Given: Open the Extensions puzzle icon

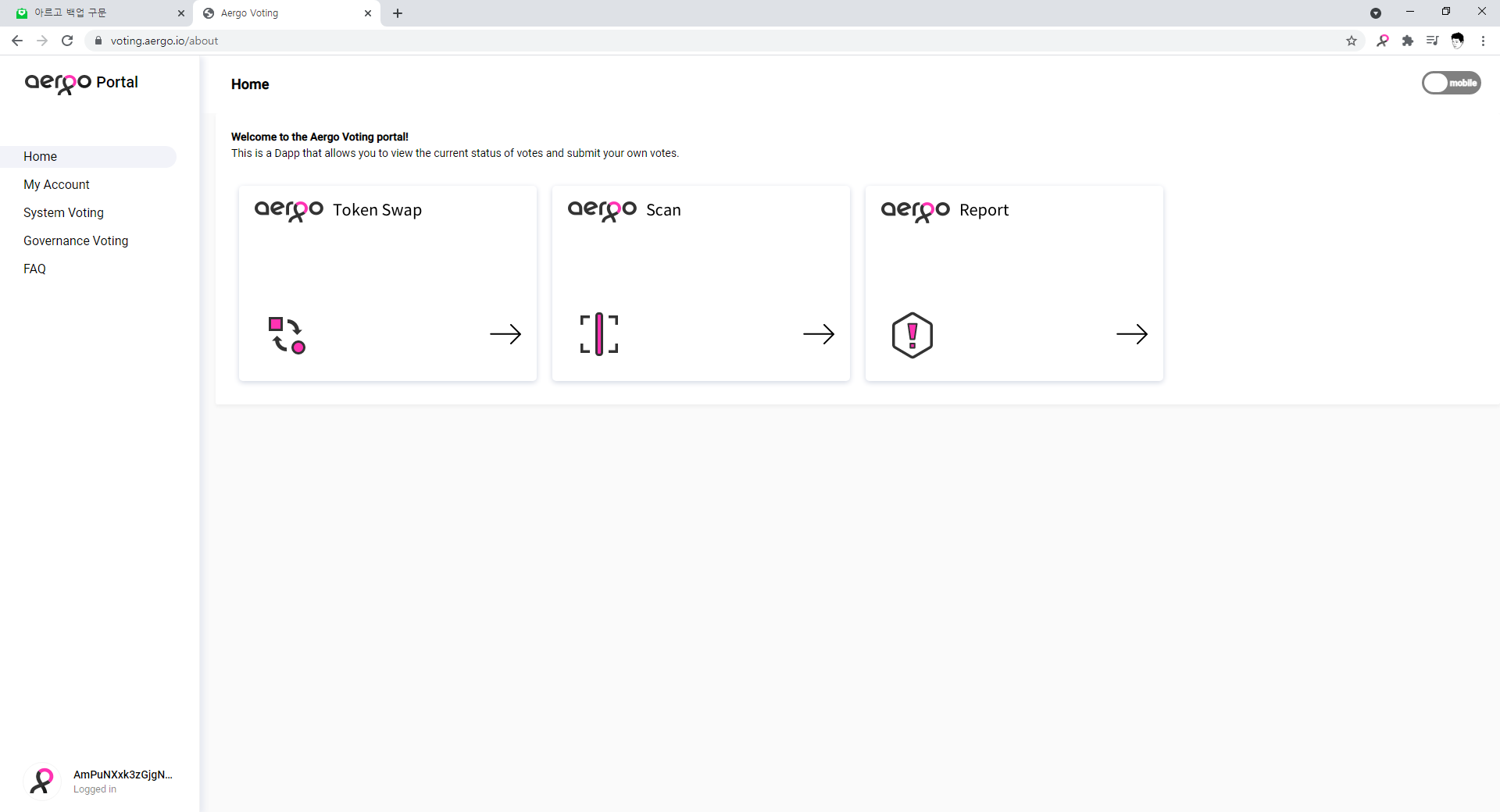Looking at the screenshot, I should point(1408,41).
